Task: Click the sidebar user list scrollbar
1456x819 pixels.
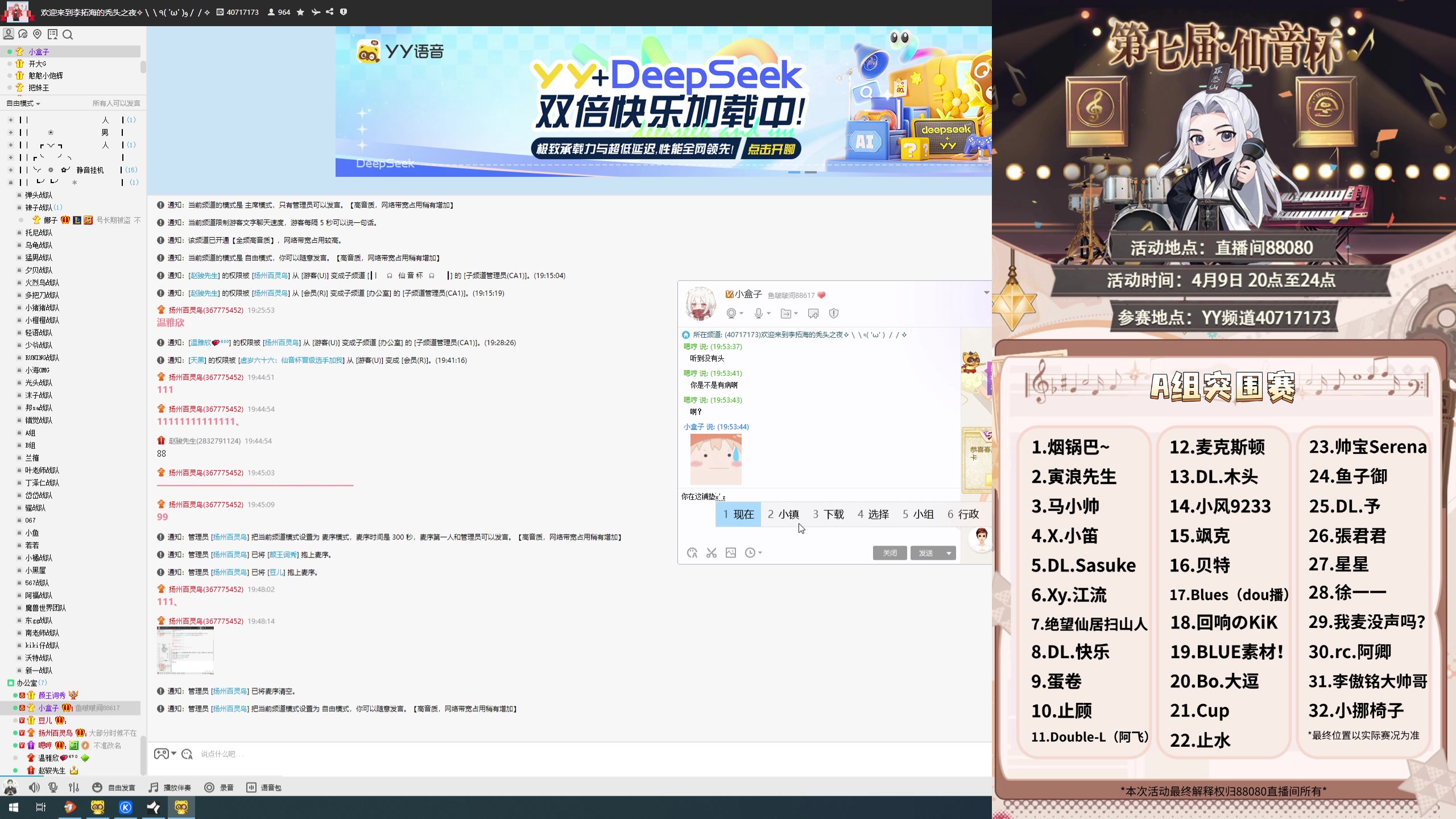Action: 143,67
